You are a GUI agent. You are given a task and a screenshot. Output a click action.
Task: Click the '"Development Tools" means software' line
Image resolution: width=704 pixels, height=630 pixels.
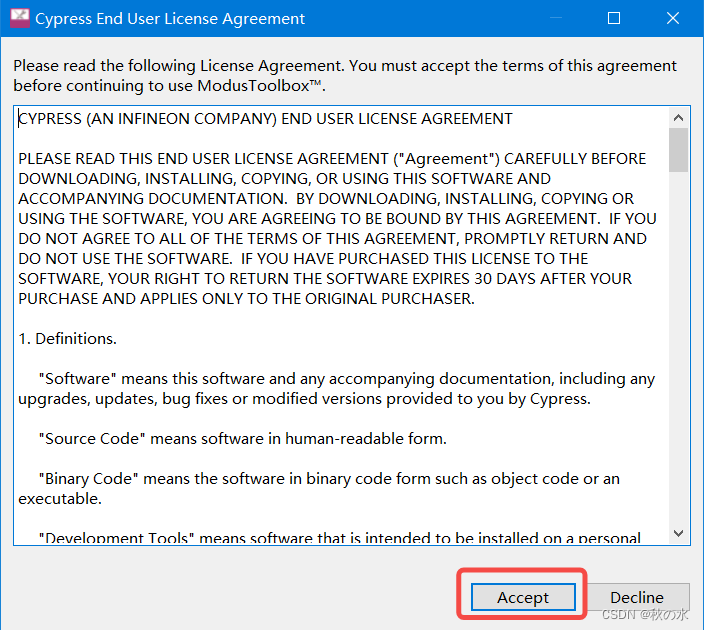[339, 537]
